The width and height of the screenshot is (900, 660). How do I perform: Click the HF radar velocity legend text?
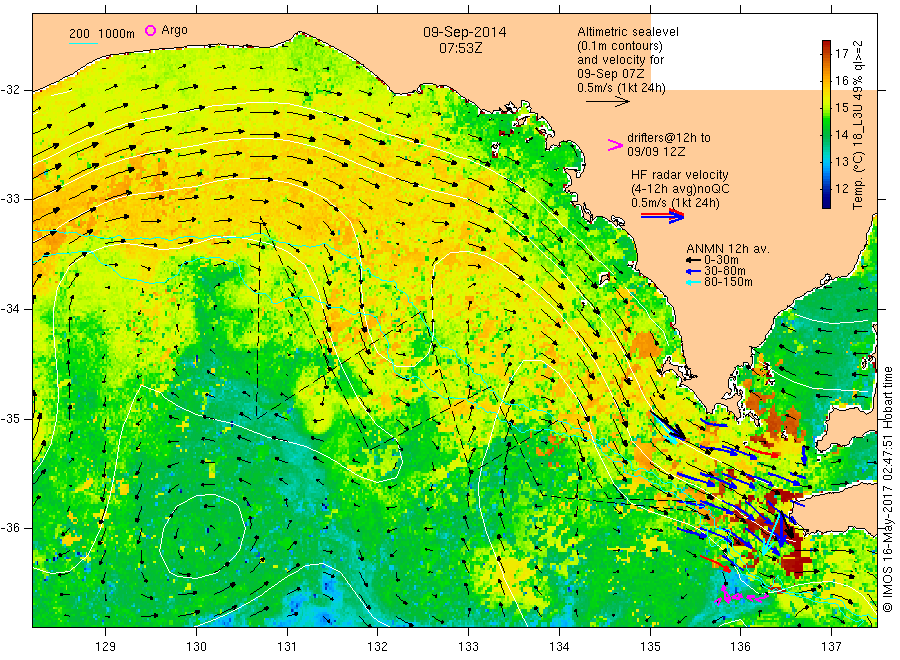[680, 175]
